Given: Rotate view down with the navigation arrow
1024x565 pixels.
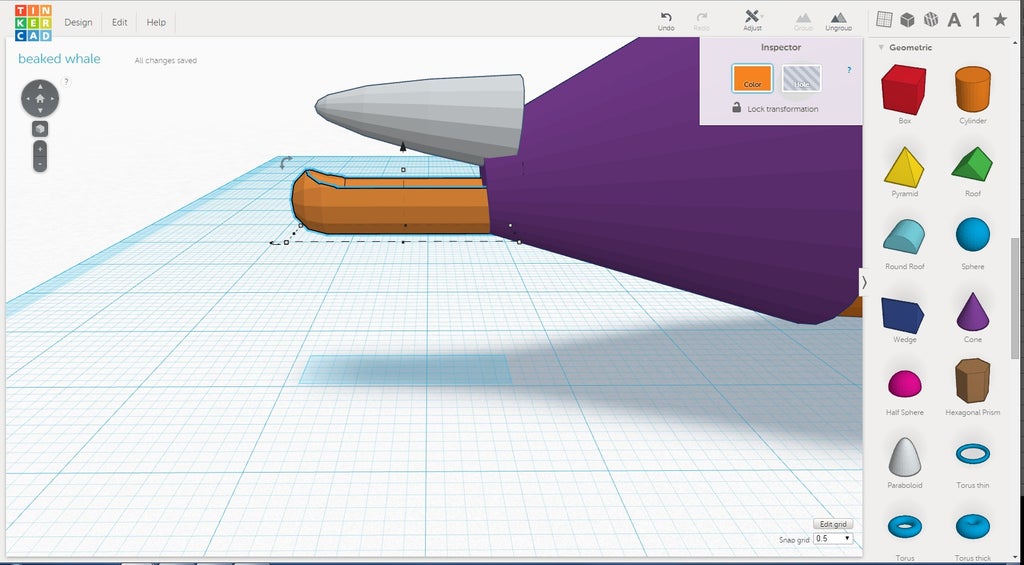Looking at the screenshot, I should coord(40,111).
